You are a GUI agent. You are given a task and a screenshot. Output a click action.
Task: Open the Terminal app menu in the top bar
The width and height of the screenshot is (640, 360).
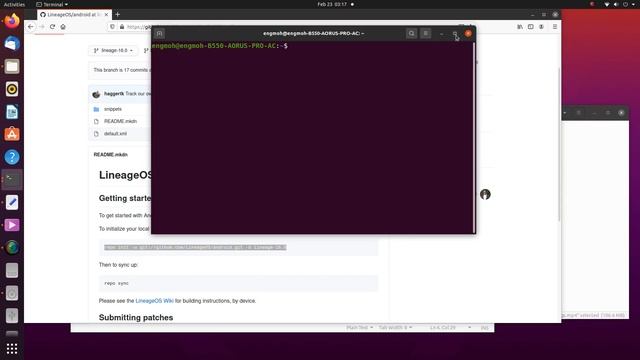pyautogui.click(x=52, y=4)
